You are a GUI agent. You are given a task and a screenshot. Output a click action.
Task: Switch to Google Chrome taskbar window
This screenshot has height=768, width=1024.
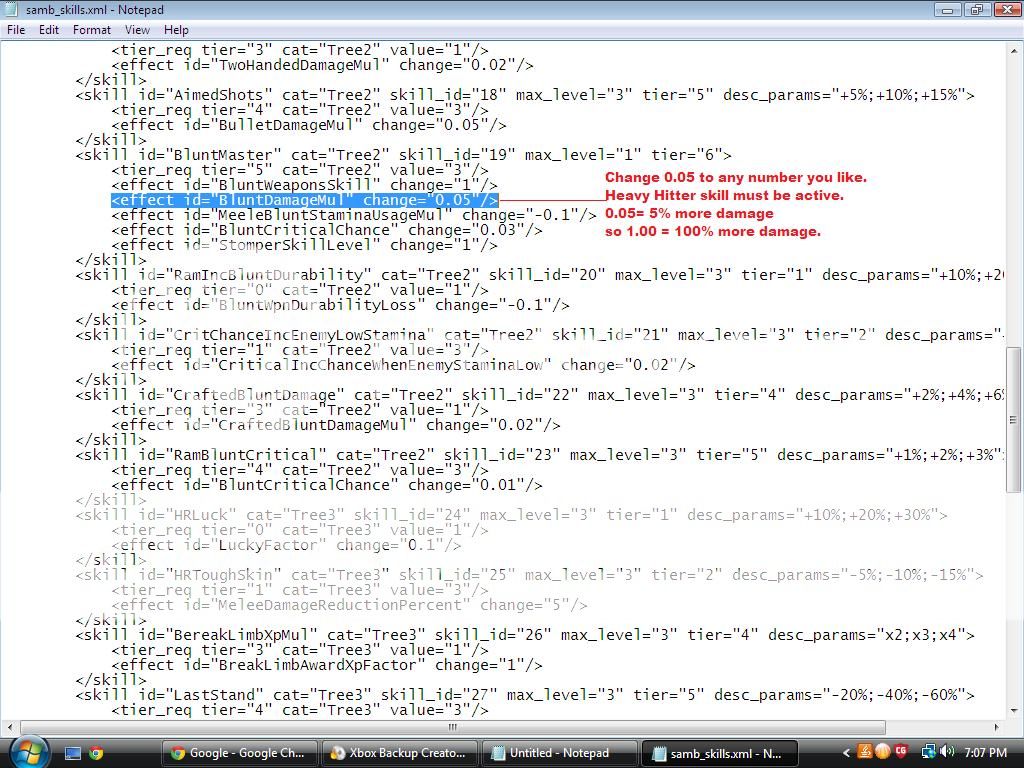pos(240,753)
